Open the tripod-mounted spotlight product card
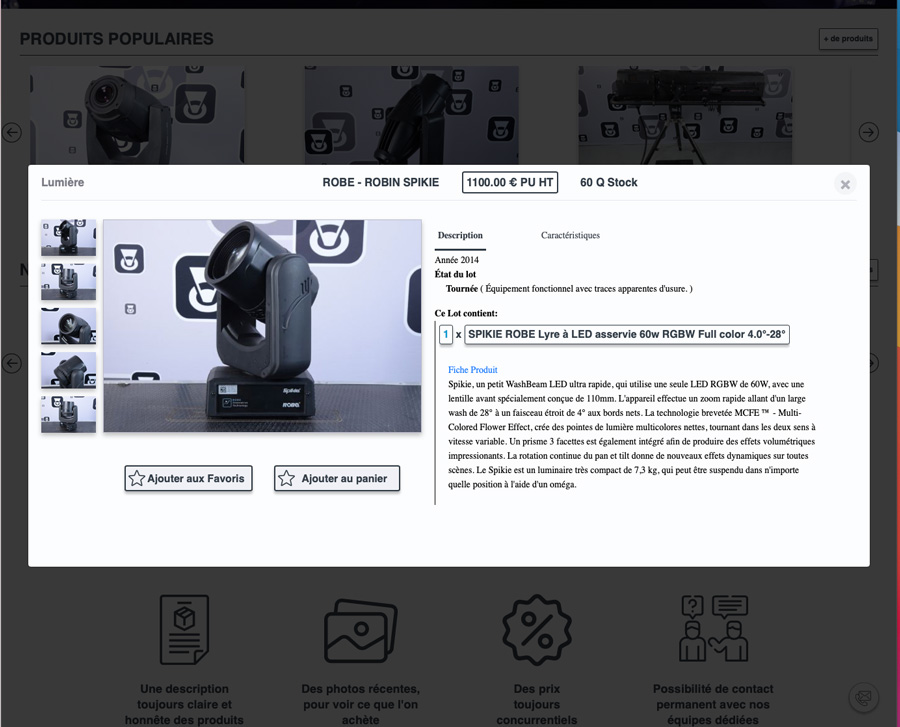The image size is (900, 727). pos(685,115)
